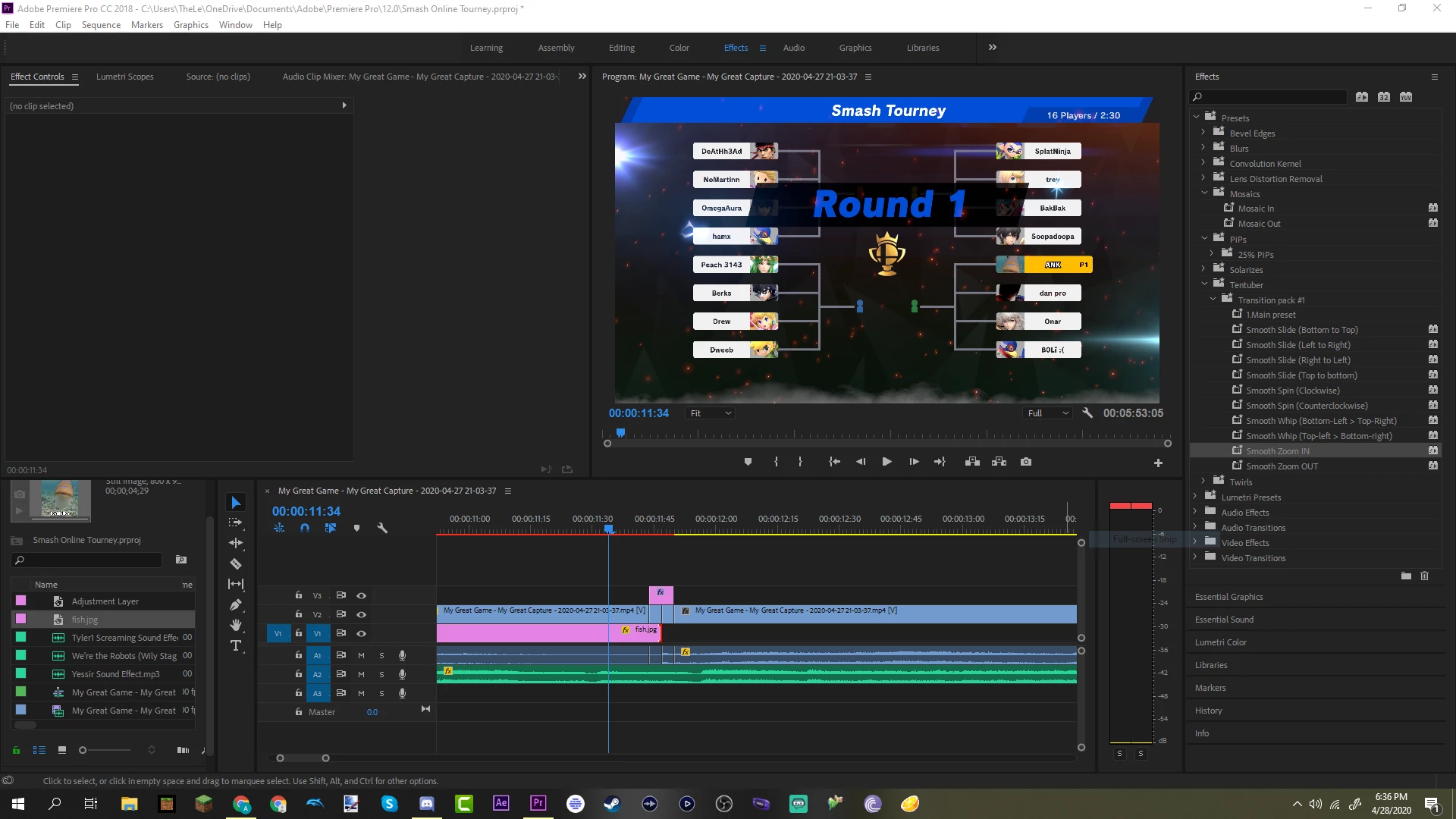Click Add Marker in program monitor
This screenshot has height=819, width=1456.
pos(748,462)
